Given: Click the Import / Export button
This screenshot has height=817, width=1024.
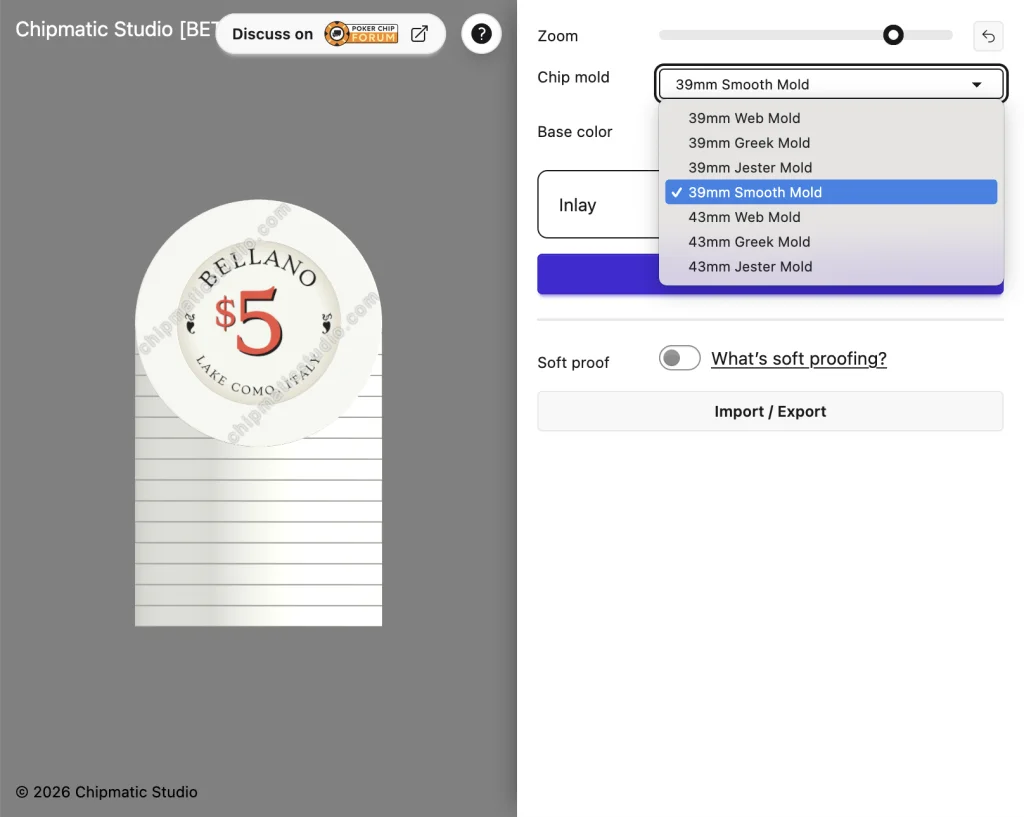Looking at the screenshot, I should pyautogui.click(x=770, y=411).
